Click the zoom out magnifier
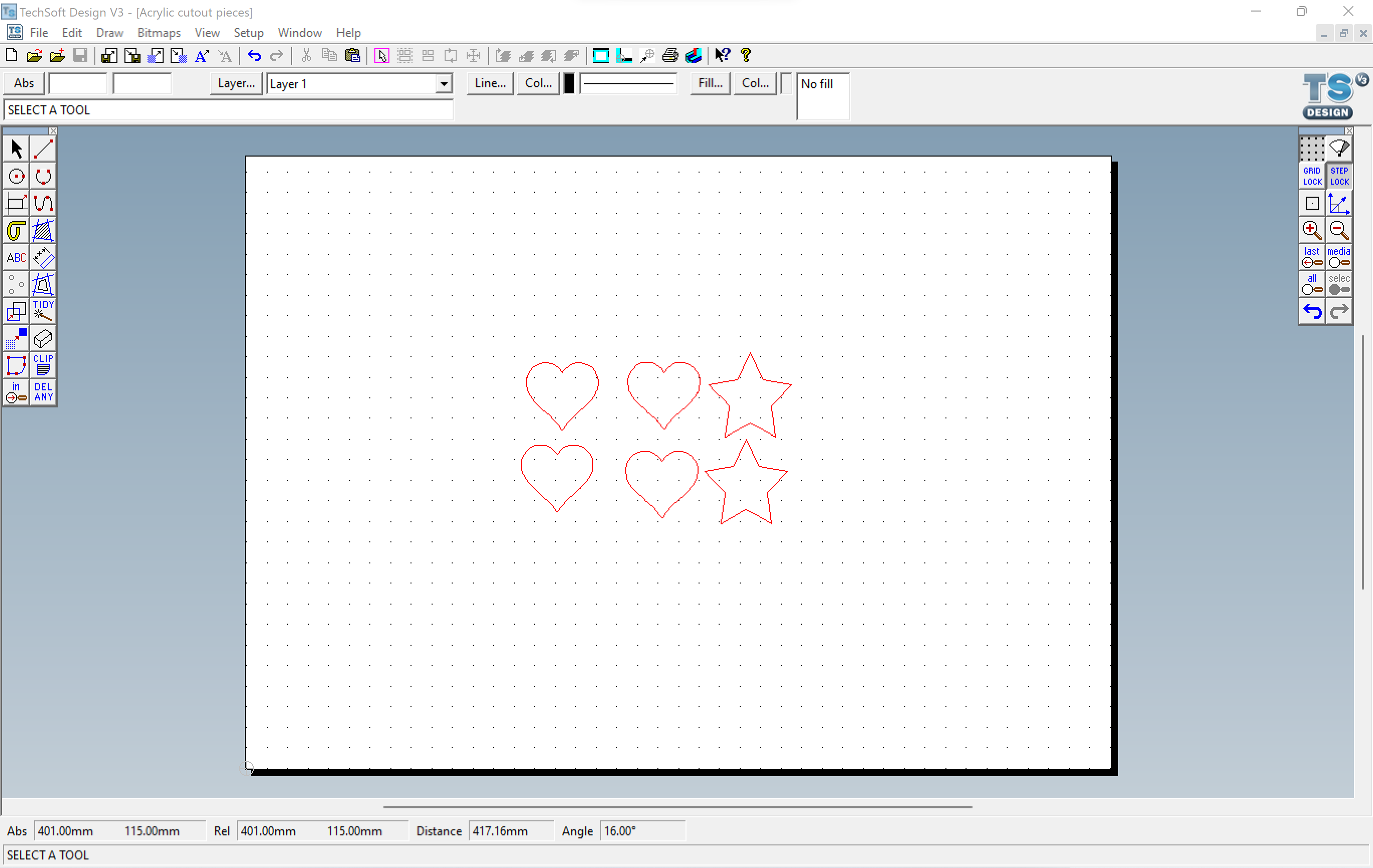This screenshot has height=868, width=1373. (x=1339, y=230)
